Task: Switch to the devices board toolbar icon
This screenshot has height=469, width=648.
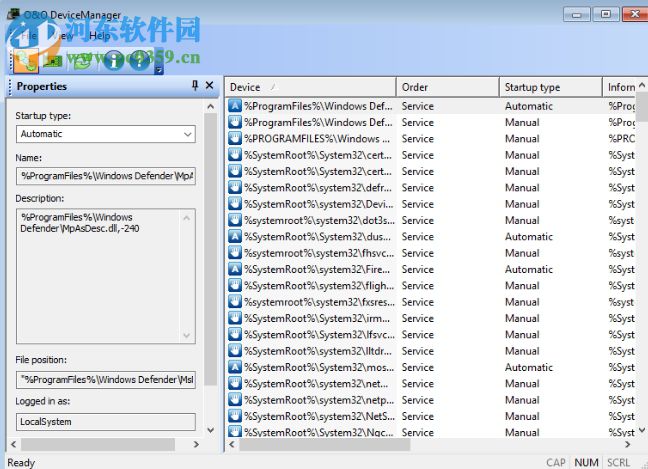Action: click(x=53, y=61)
